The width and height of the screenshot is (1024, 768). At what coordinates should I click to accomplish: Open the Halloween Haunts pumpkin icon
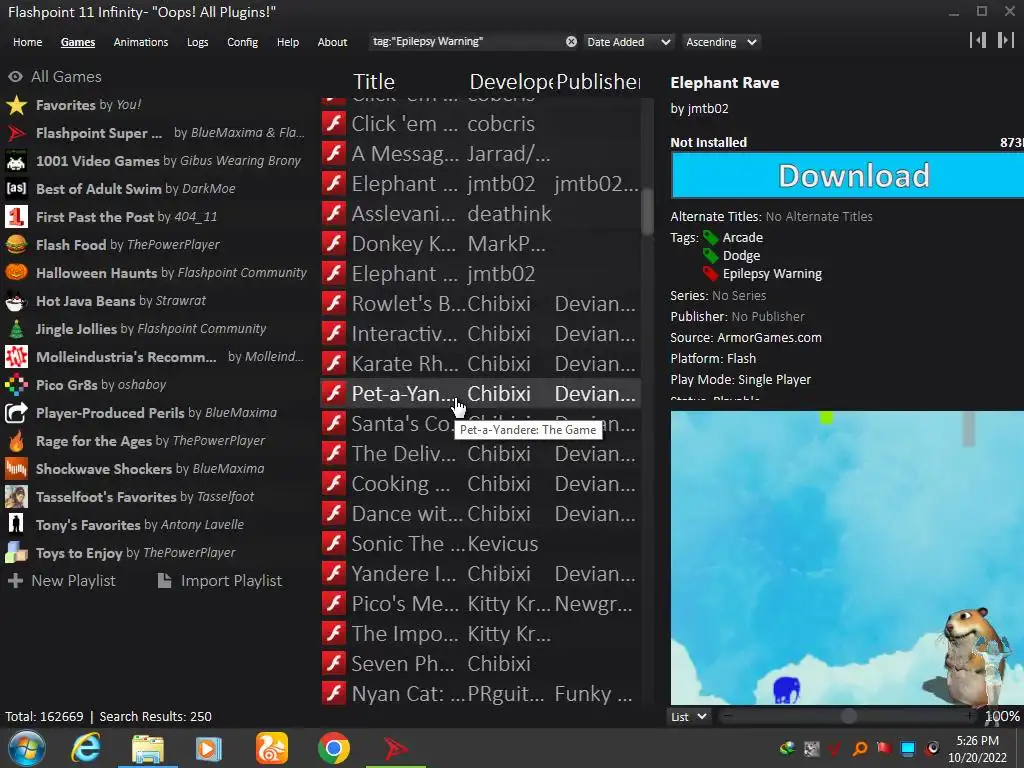pyautogui.click(x=16, y=273)
